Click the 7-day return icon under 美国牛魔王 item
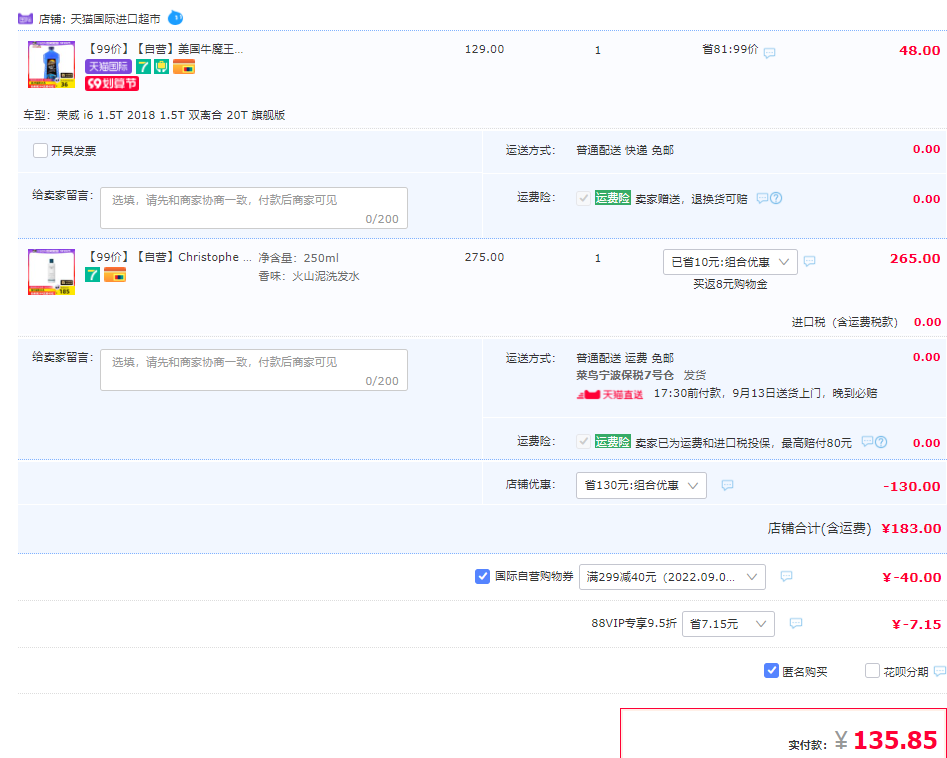This screenshot has height=758, width=947. coord(143,66)
